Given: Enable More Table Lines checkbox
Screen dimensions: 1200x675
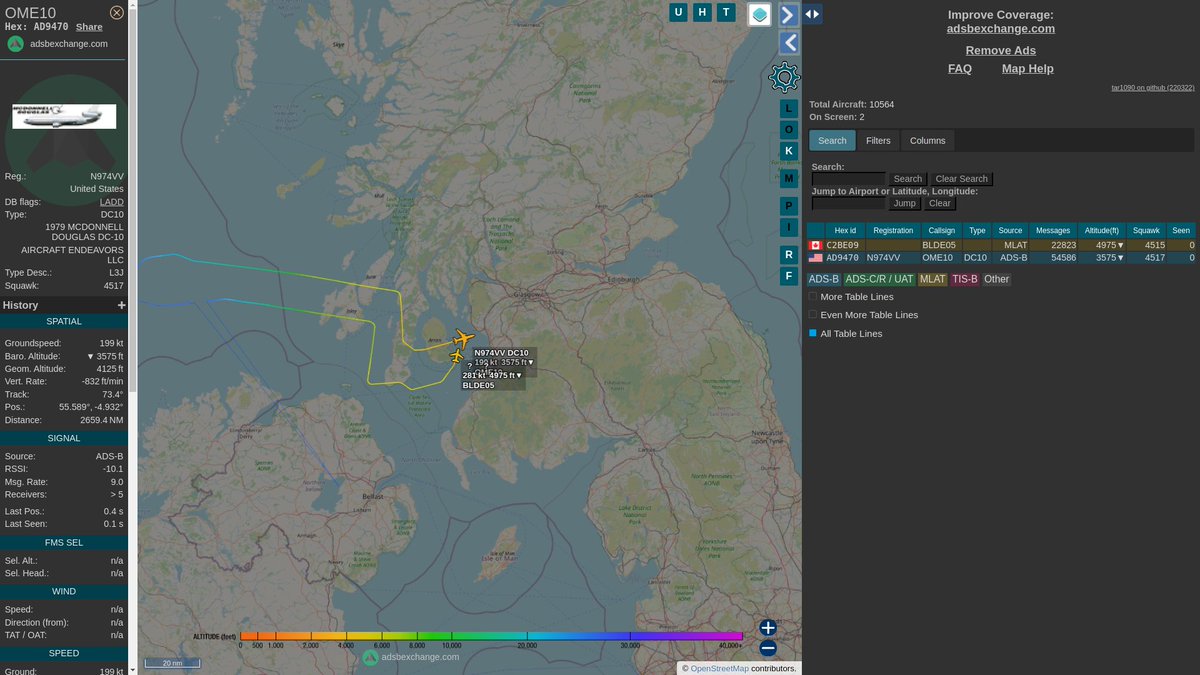Looking at the screenshot, I should pos(813,297).
